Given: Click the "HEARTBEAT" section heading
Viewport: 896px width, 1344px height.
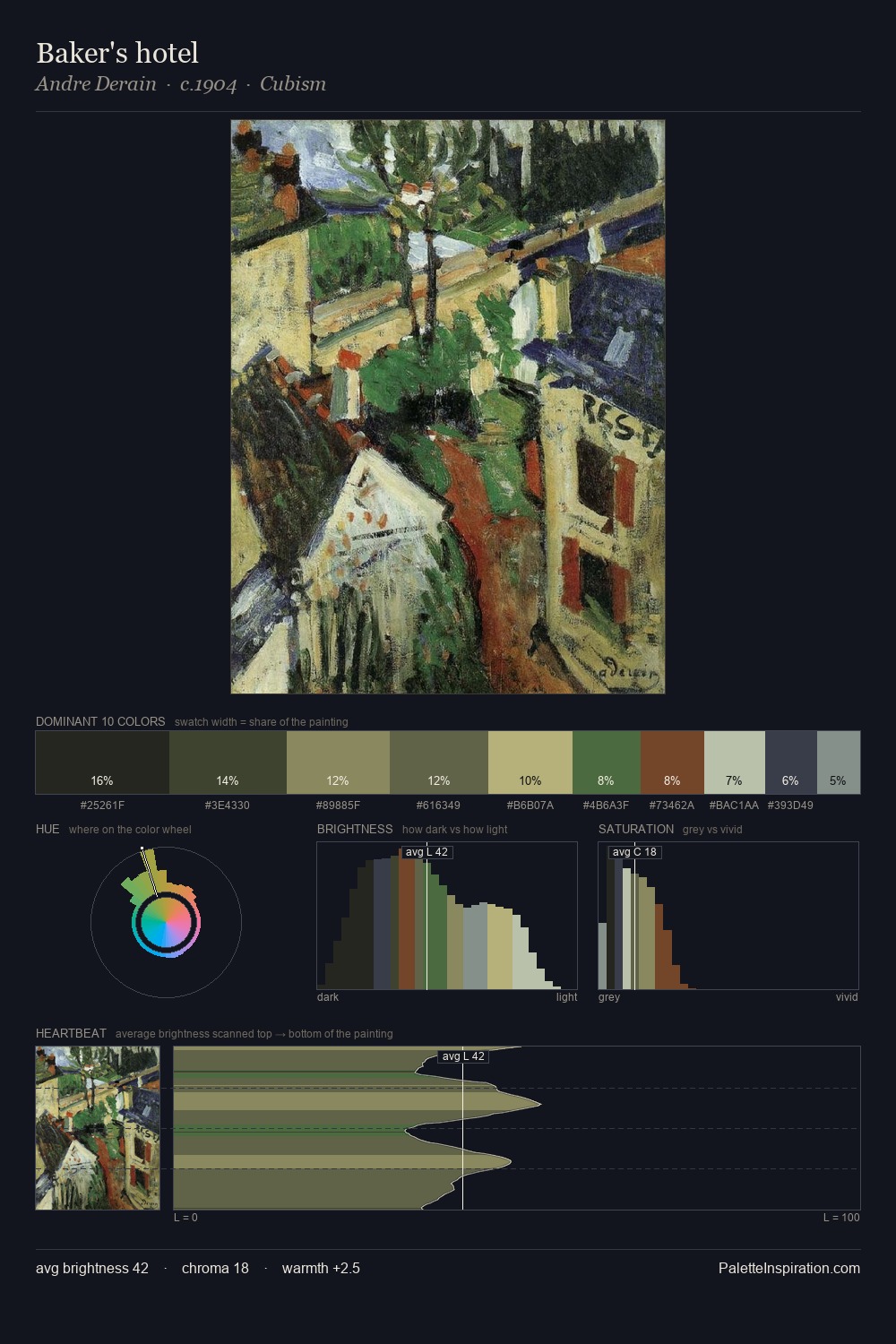Looking at the screenshot, I should [x=71, y=1033].
